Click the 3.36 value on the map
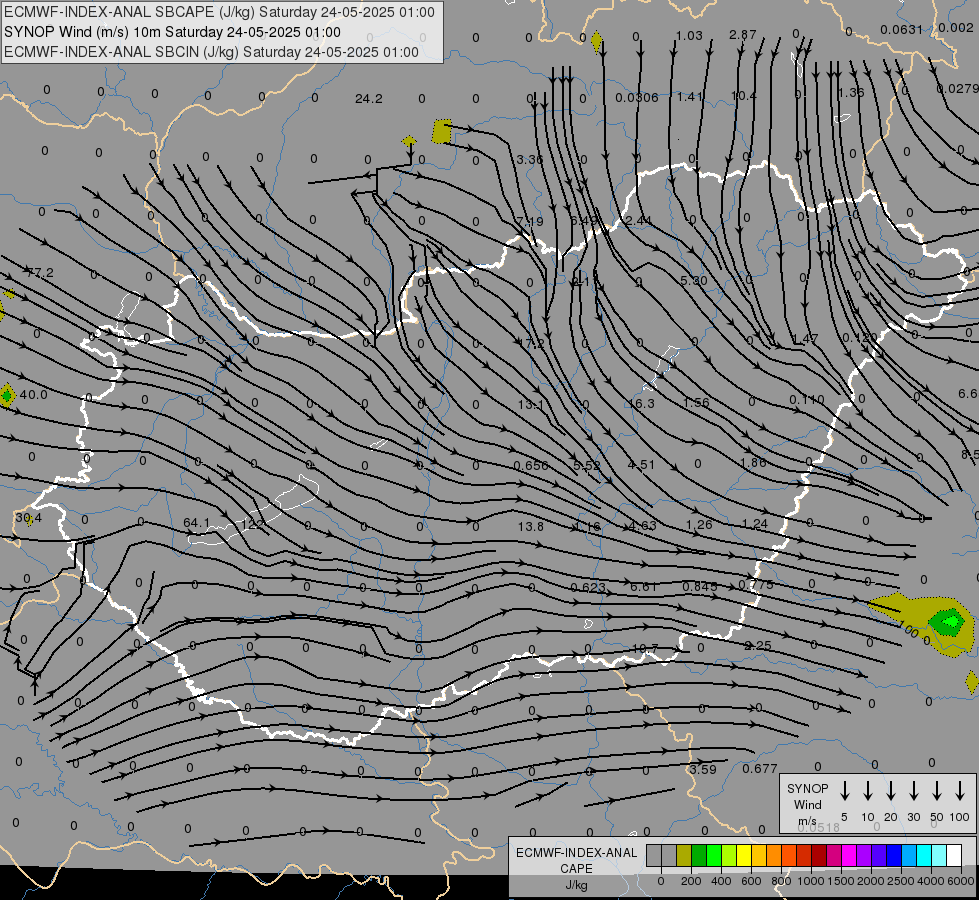 530,159
